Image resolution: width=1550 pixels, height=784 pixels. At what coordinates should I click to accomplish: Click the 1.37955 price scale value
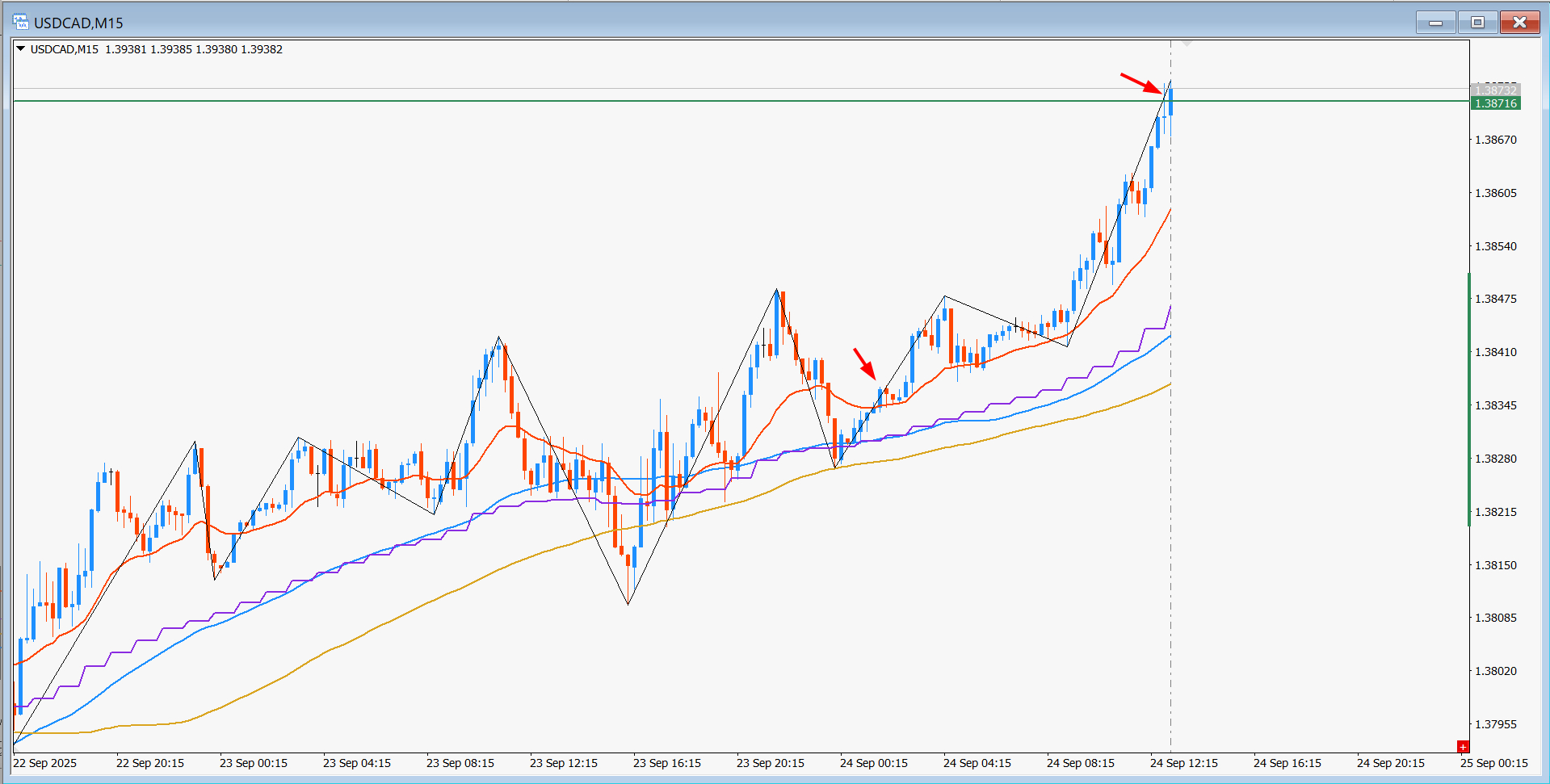pos(1496,724)
